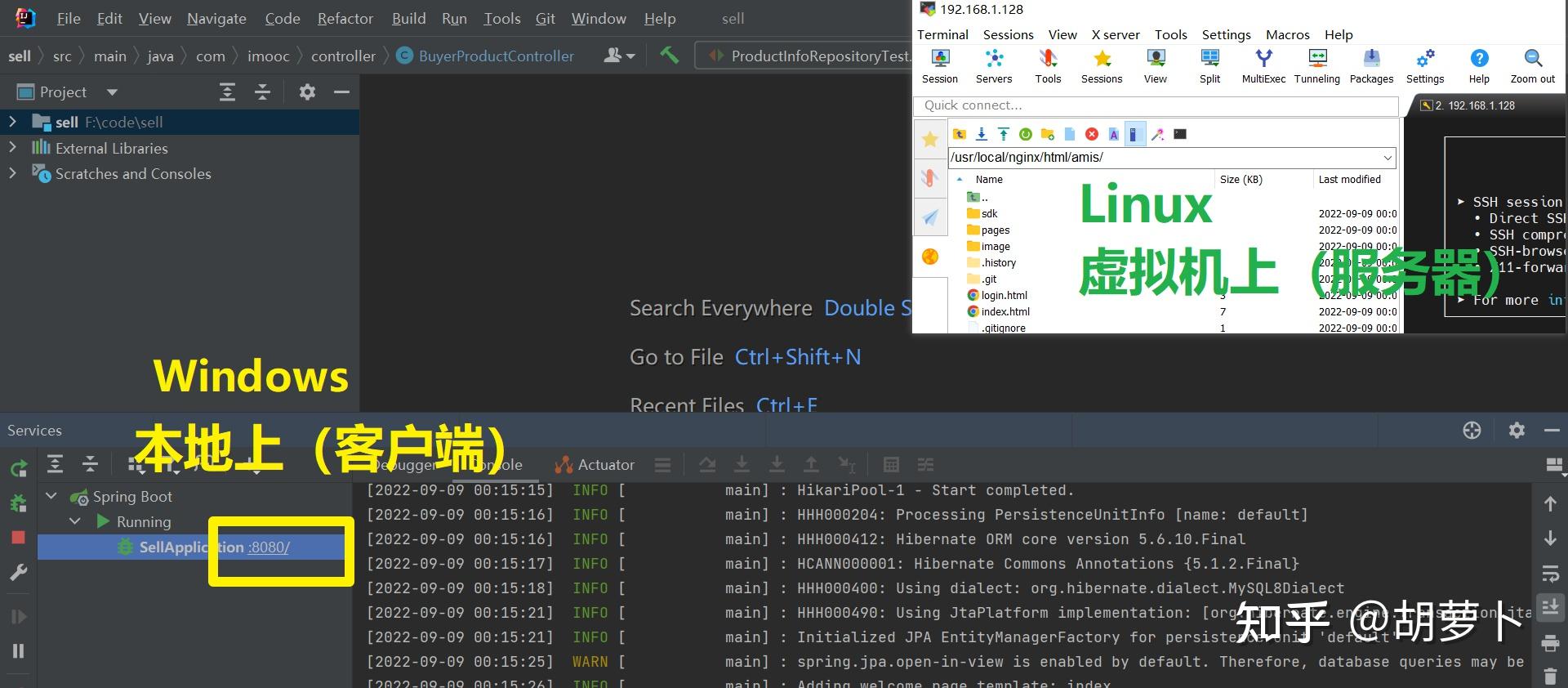Open the Git menu

(x=546, y=18)
